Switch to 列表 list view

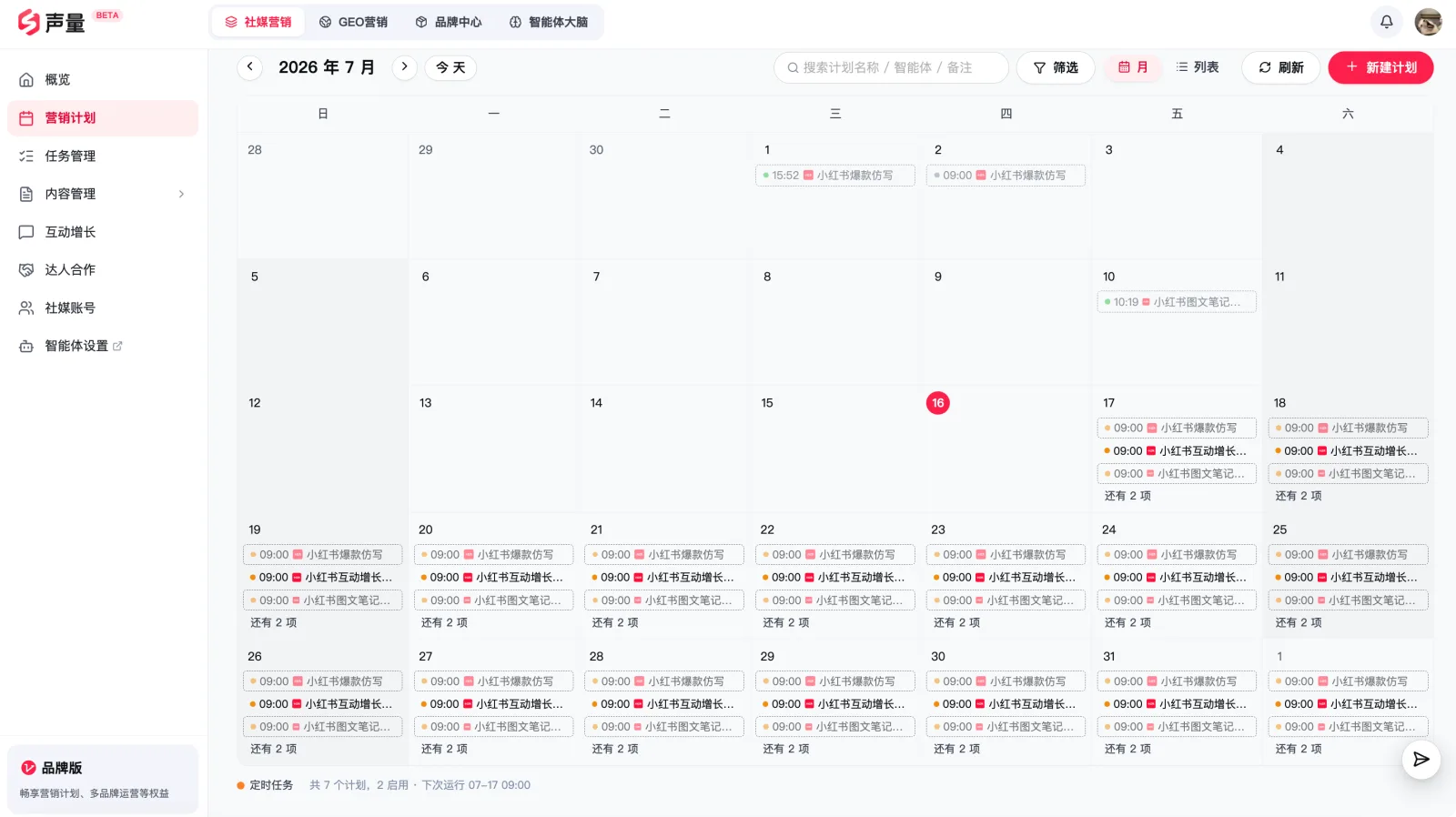pyautogui.click(x=1198, y=67)
